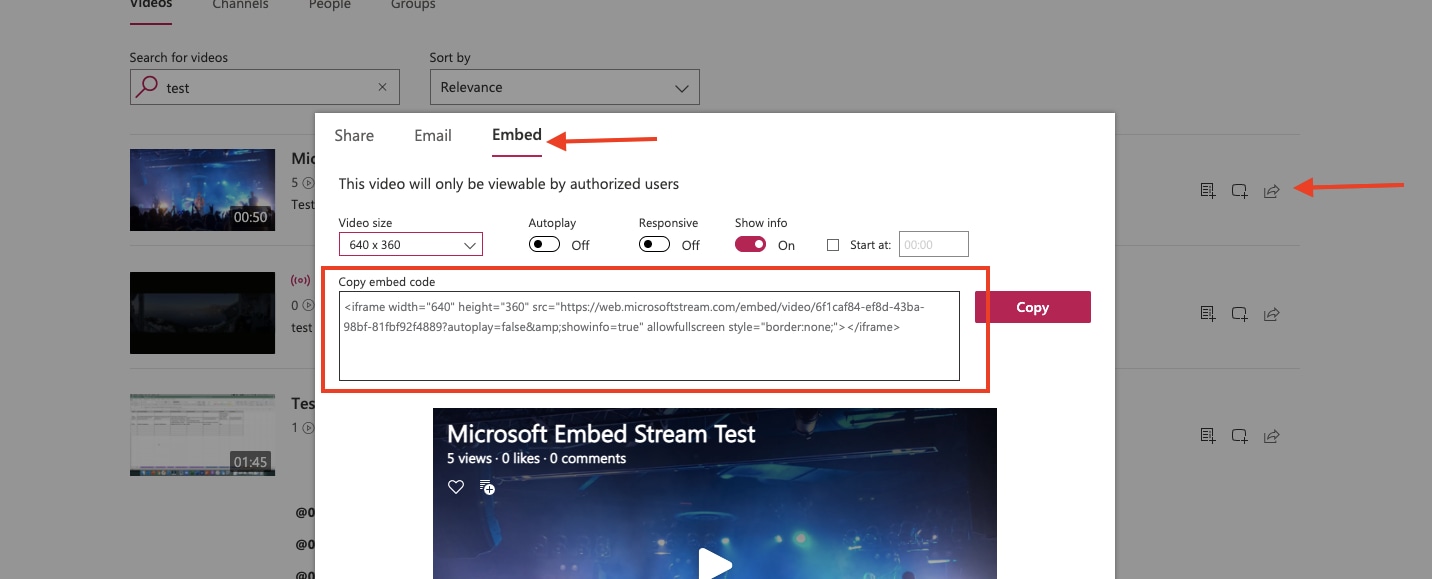Open the dark live stream thumbnail
Image resolution: width=1432 pixels, height=579 pixels.
tap(202, 313)
